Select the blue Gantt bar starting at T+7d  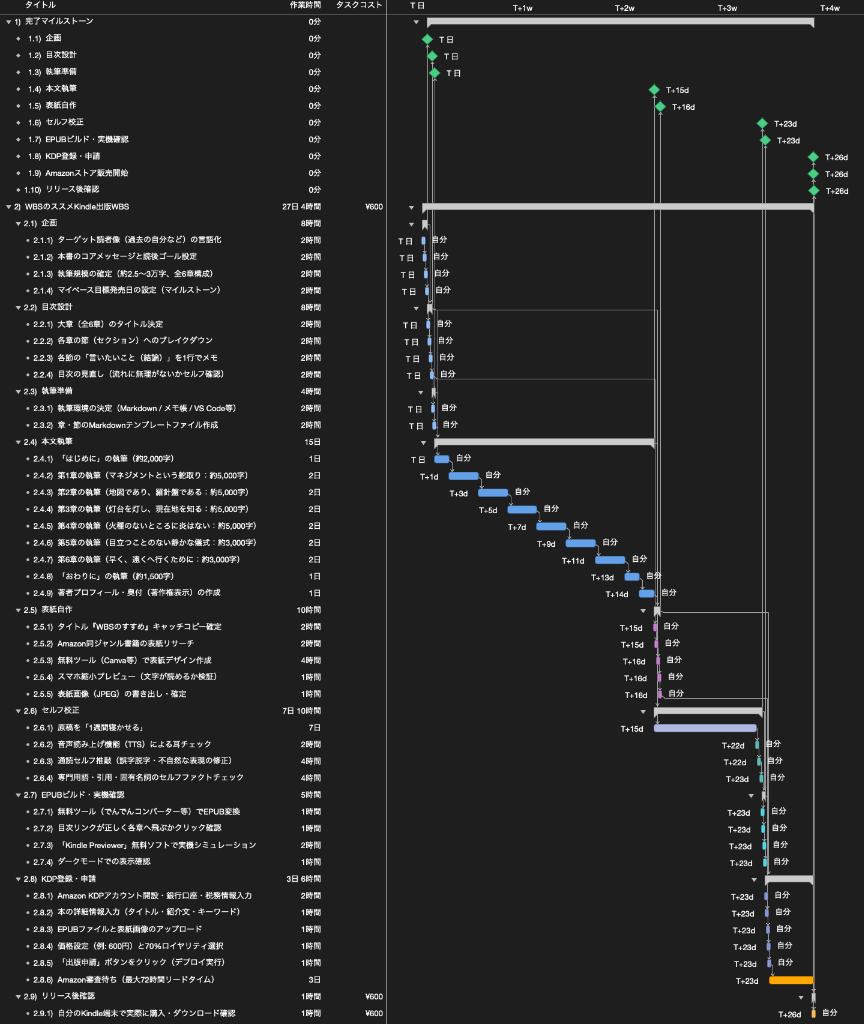click(x=551, y=526)
